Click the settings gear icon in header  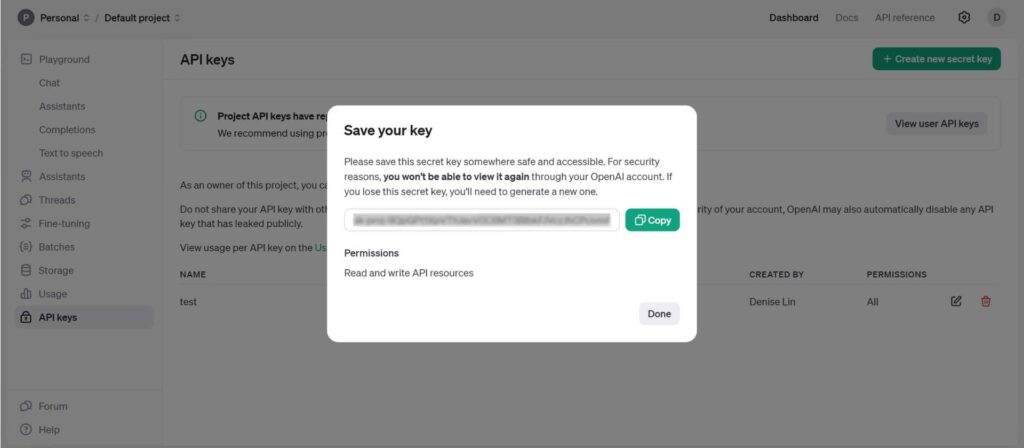[964, 18]
